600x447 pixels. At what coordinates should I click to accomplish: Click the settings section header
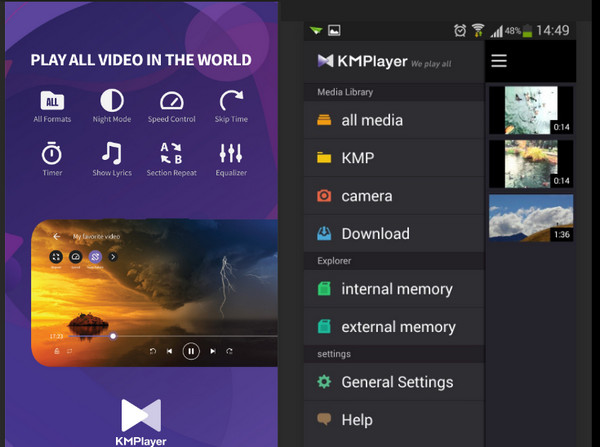tap(394, 354)
